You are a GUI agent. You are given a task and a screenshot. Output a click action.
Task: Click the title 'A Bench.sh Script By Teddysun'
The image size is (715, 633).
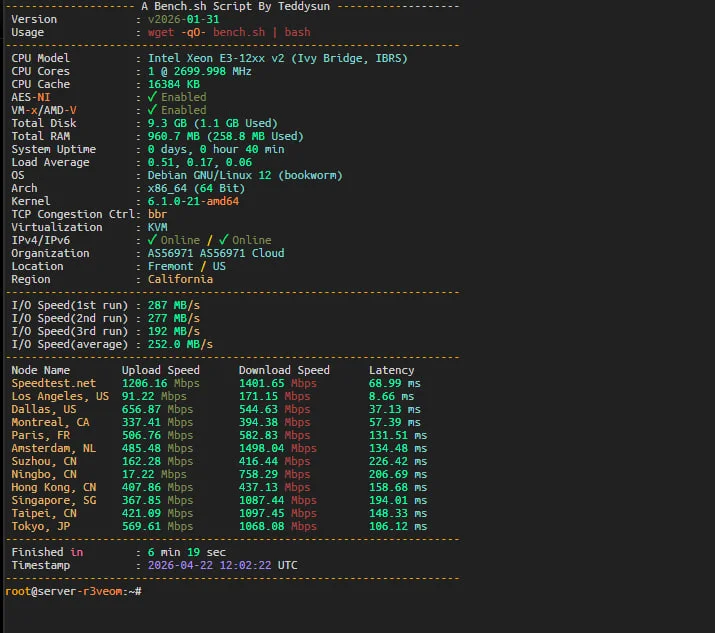pyautogui.click(x=235, y=6)
